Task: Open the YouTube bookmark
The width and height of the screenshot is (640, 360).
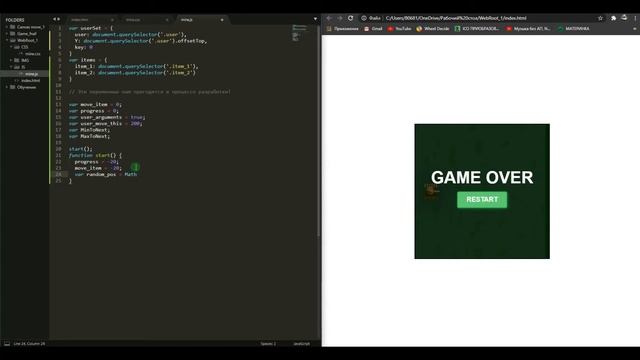Action: point(399,29)
